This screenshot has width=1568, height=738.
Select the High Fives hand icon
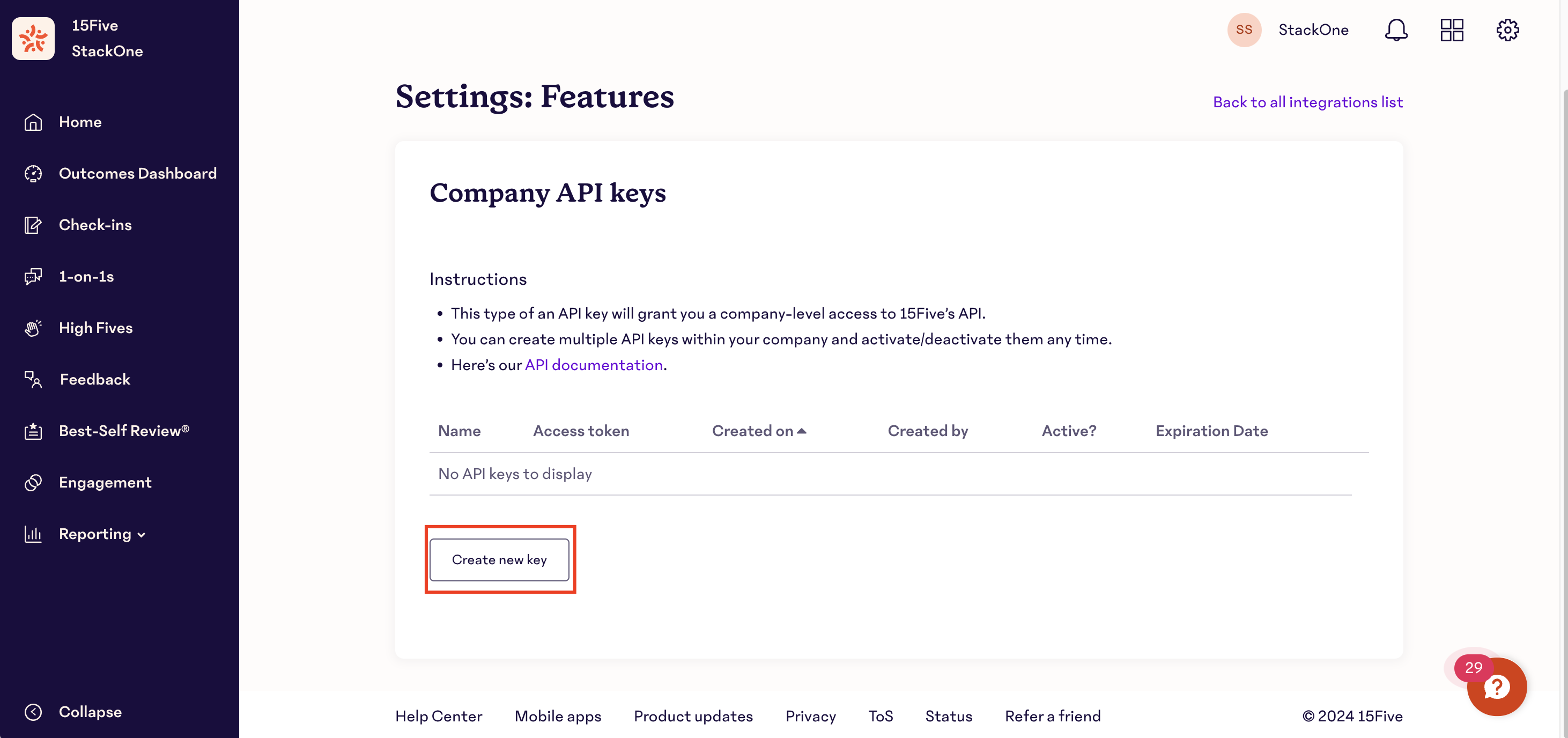coord(33,328)
